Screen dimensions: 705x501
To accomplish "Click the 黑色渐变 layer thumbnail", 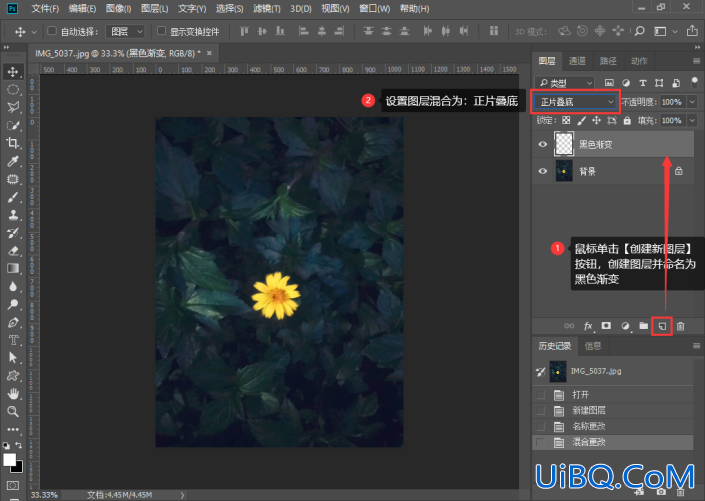I will coord(564,144).
